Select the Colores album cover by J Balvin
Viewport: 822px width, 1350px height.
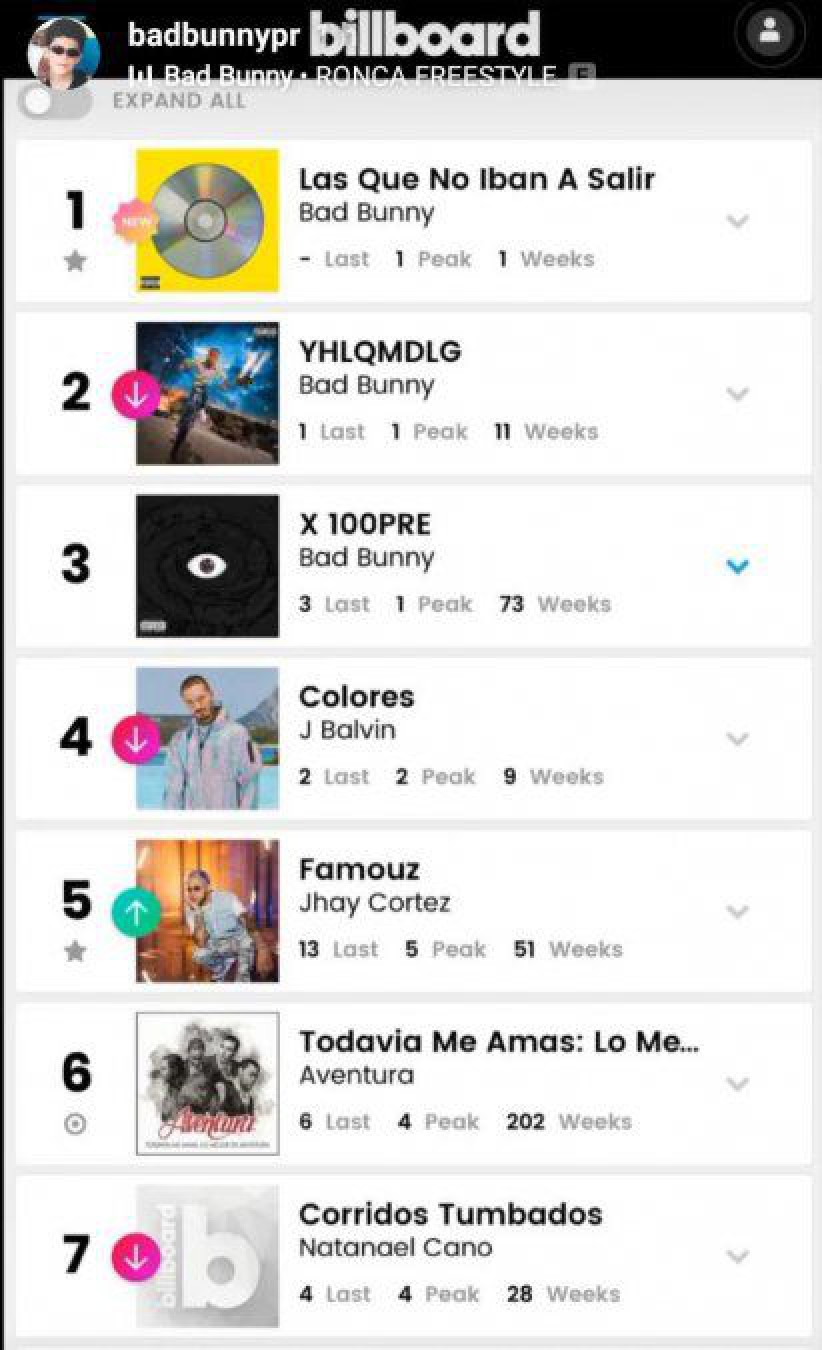click(x=207, y=739)
